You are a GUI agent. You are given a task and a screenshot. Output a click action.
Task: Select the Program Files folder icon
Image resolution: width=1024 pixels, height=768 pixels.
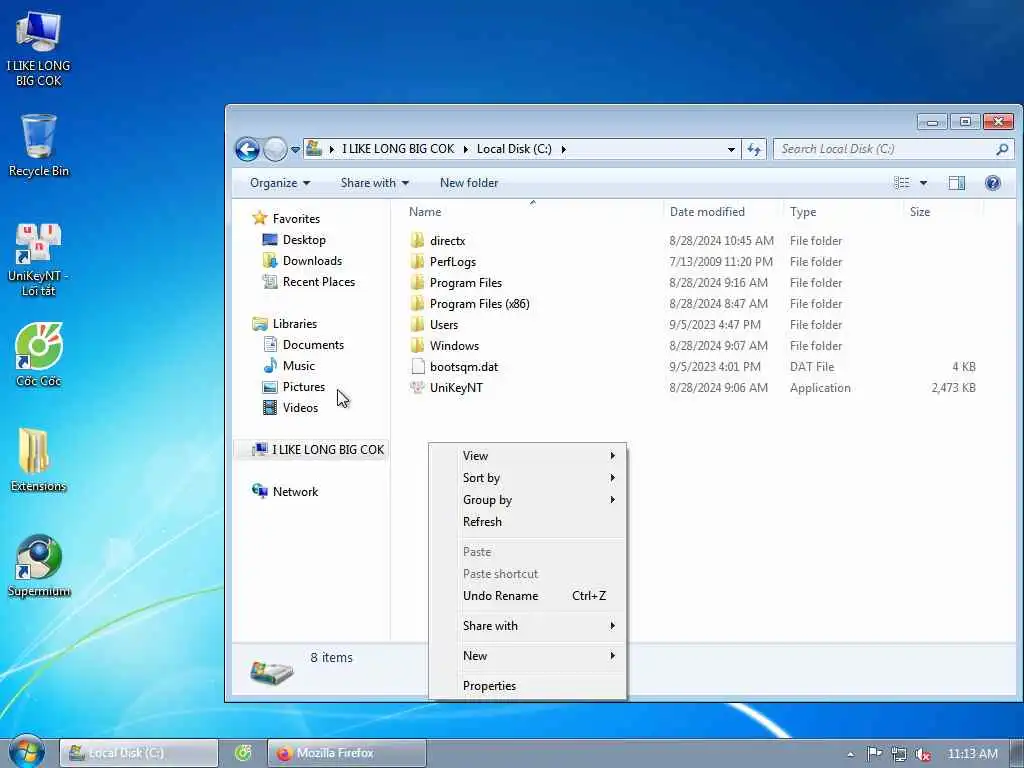coord(418,282)
